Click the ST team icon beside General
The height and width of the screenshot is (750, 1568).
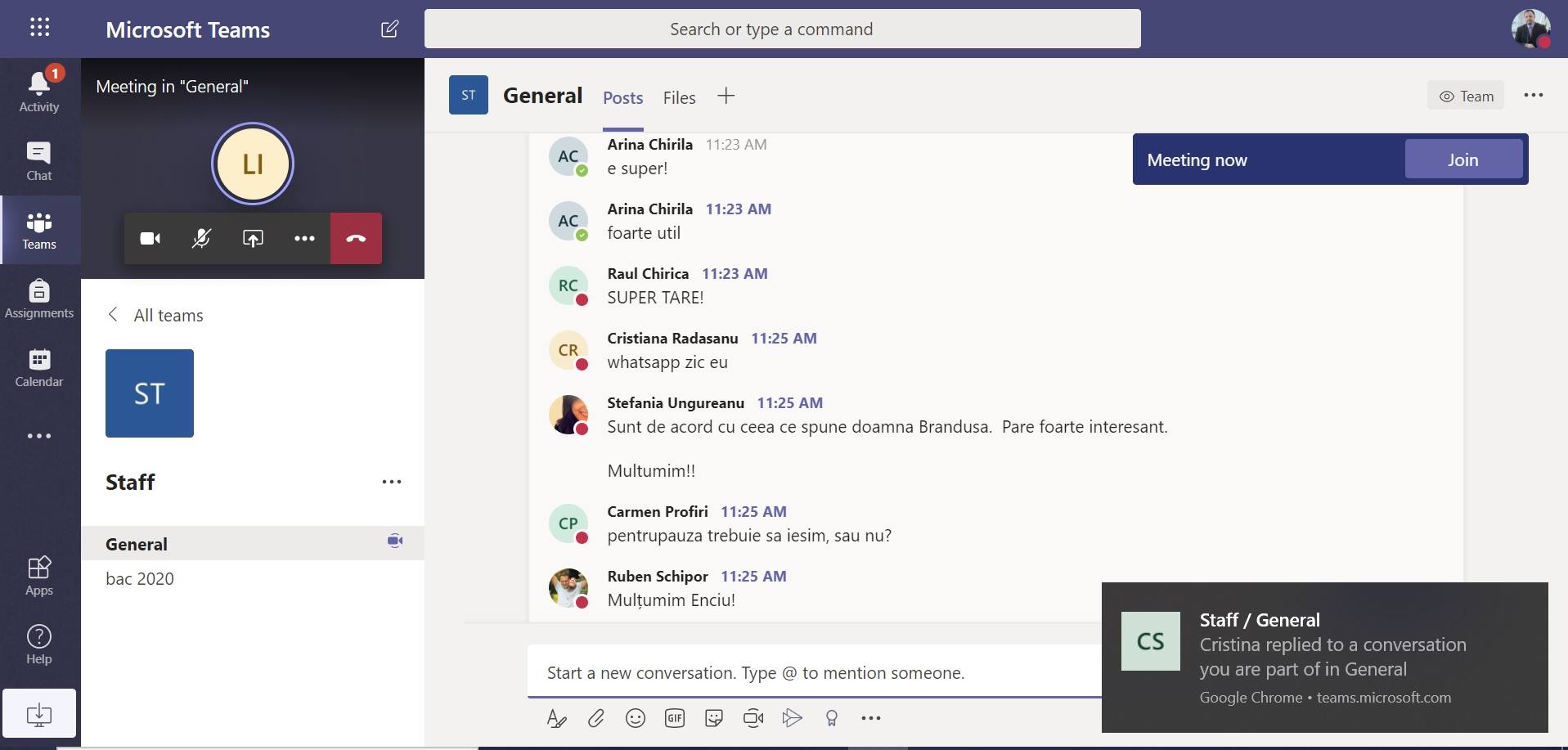[469, 95]
